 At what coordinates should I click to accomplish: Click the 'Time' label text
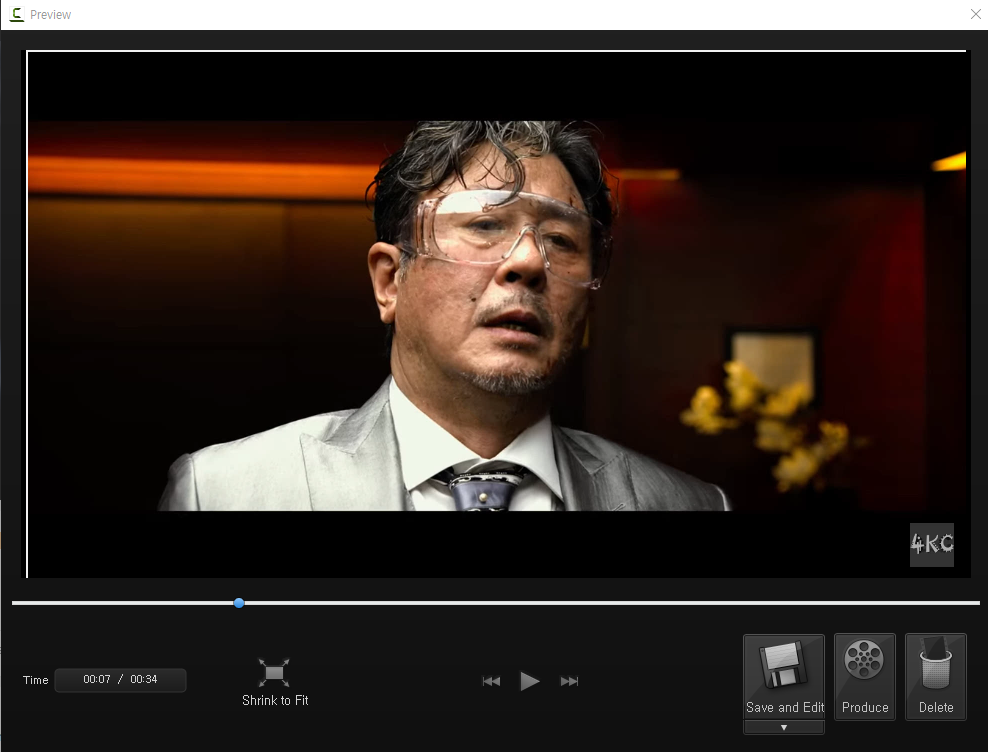[35, 680]
